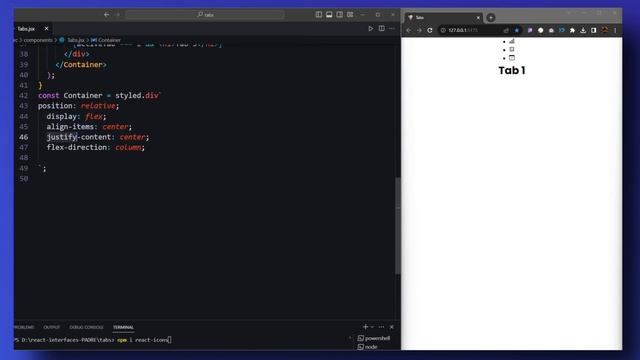Open the terminal panel more actions menu
The width and height of the screenshot is (640, 360).
coord(381,327)
